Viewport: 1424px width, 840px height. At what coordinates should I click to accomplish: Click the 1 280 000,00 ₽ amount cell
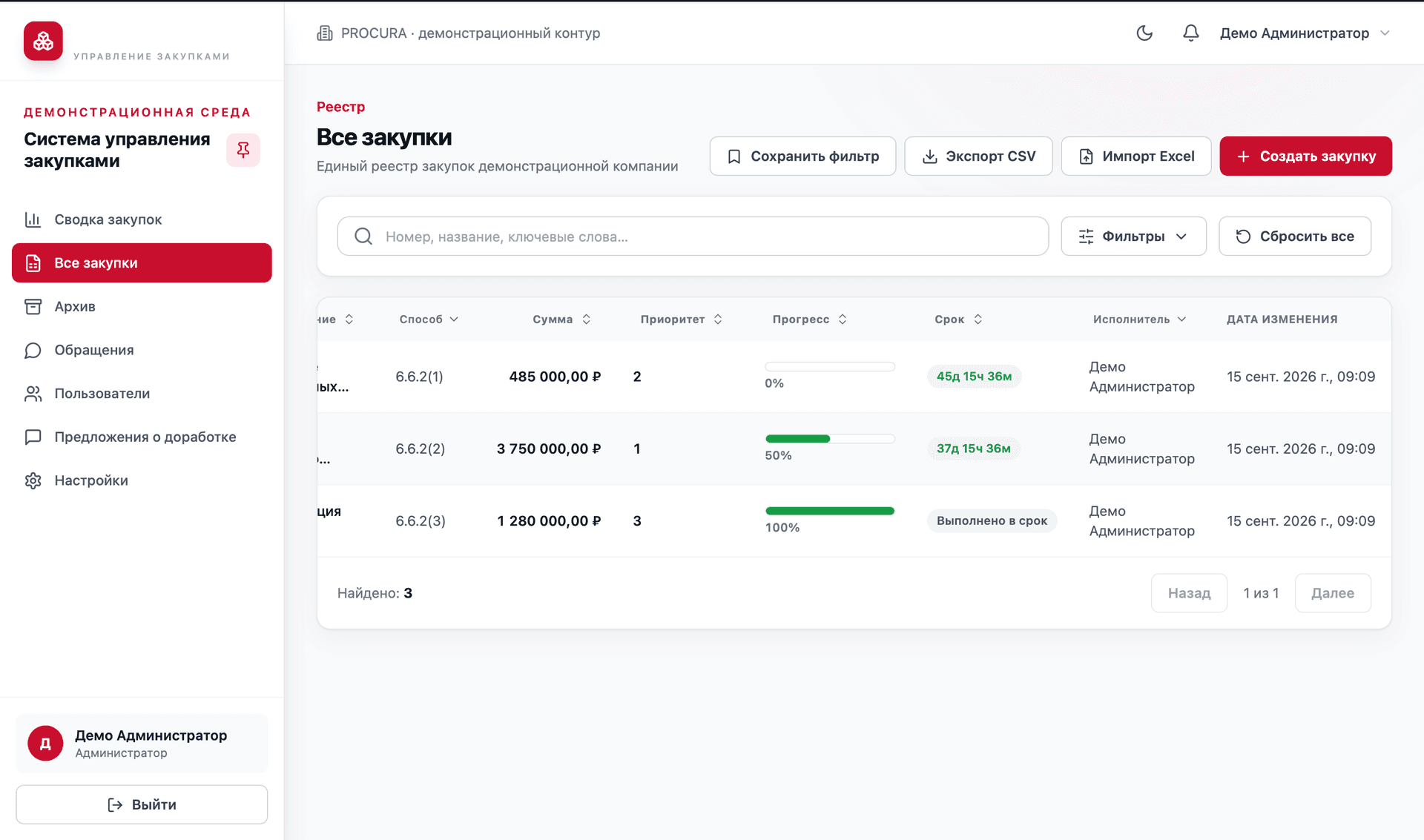click(549, 520)
